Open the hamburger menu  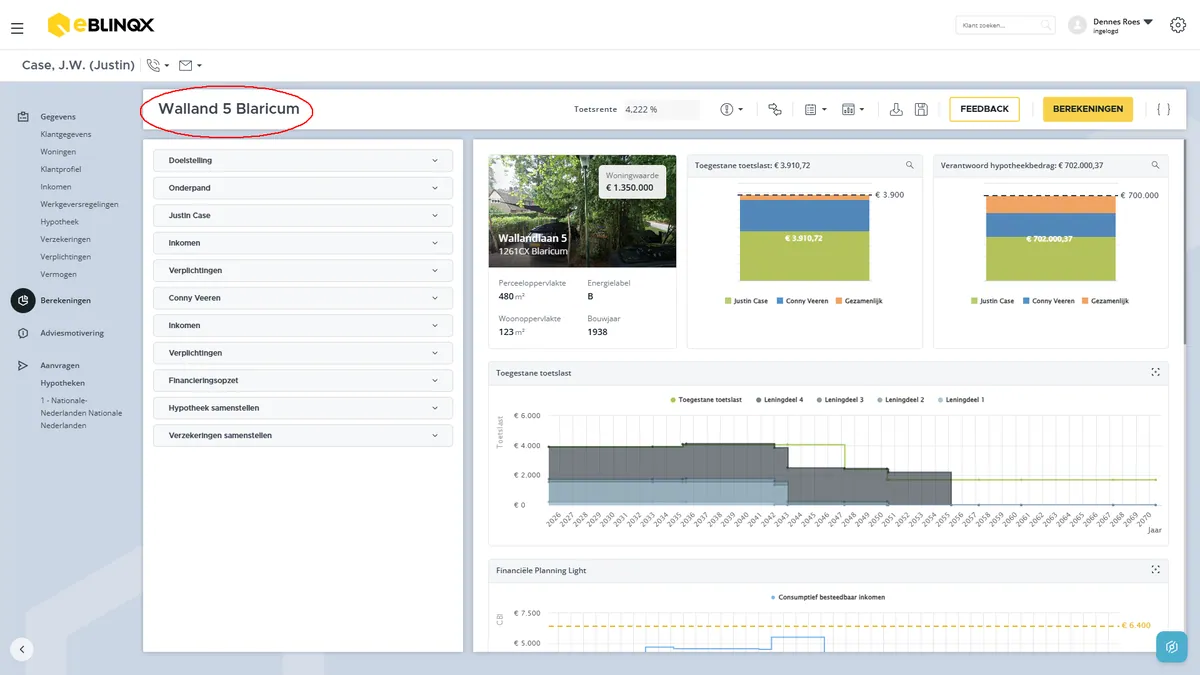(17, 28)
